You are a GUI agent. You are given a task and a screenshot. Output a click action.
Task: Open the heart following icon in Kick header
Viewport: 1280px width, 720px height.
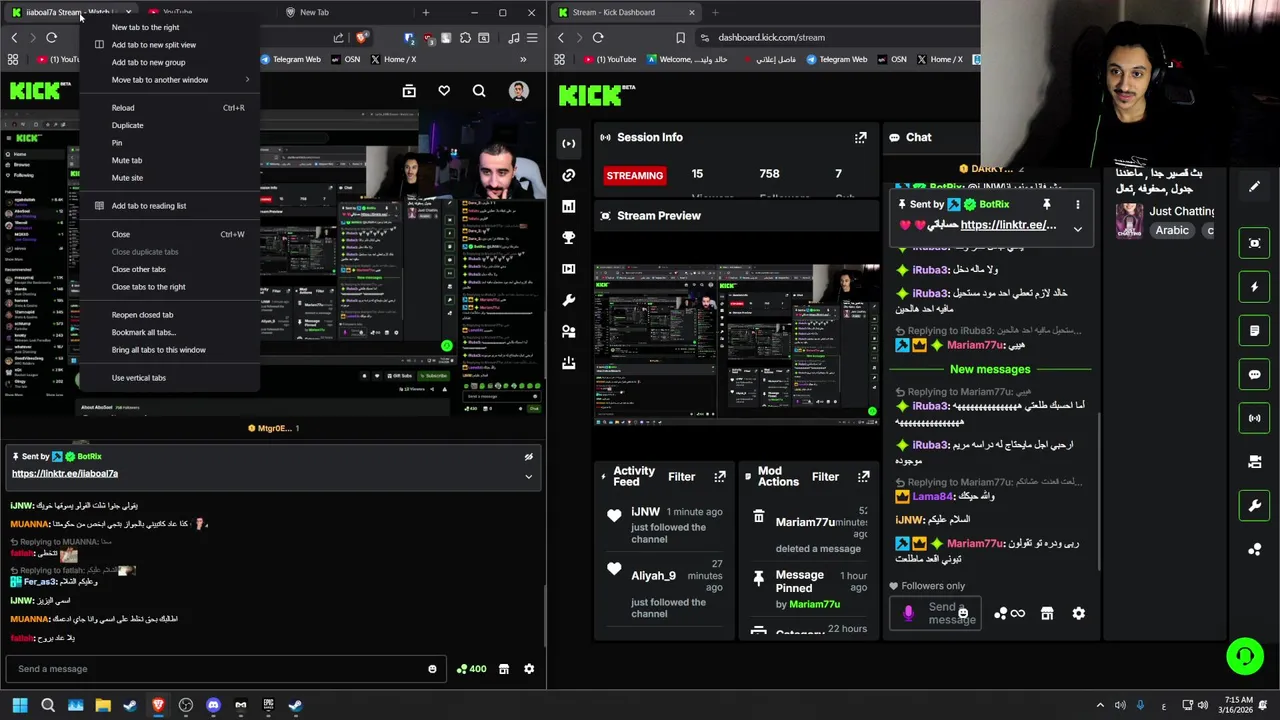tap(444, 91)
